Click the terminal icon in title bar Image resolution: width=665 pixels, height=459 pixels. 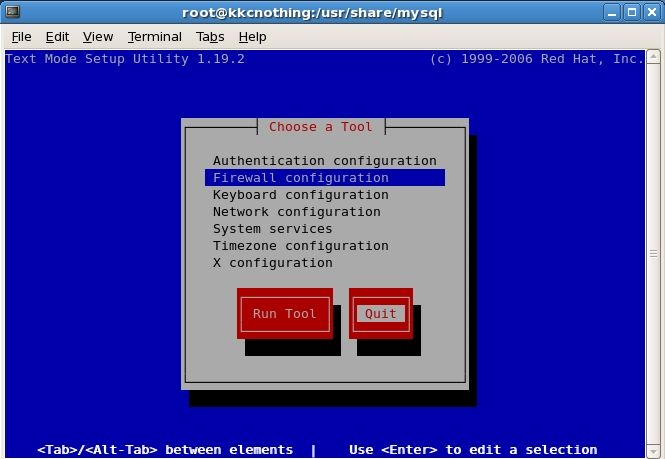12,11
